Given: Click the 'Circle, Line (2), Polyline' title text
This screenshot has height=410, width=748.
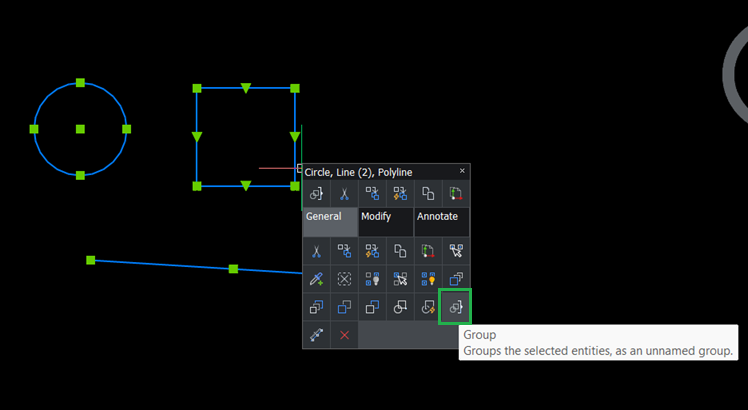Looking at the screenshot, I should coord(358,172).
